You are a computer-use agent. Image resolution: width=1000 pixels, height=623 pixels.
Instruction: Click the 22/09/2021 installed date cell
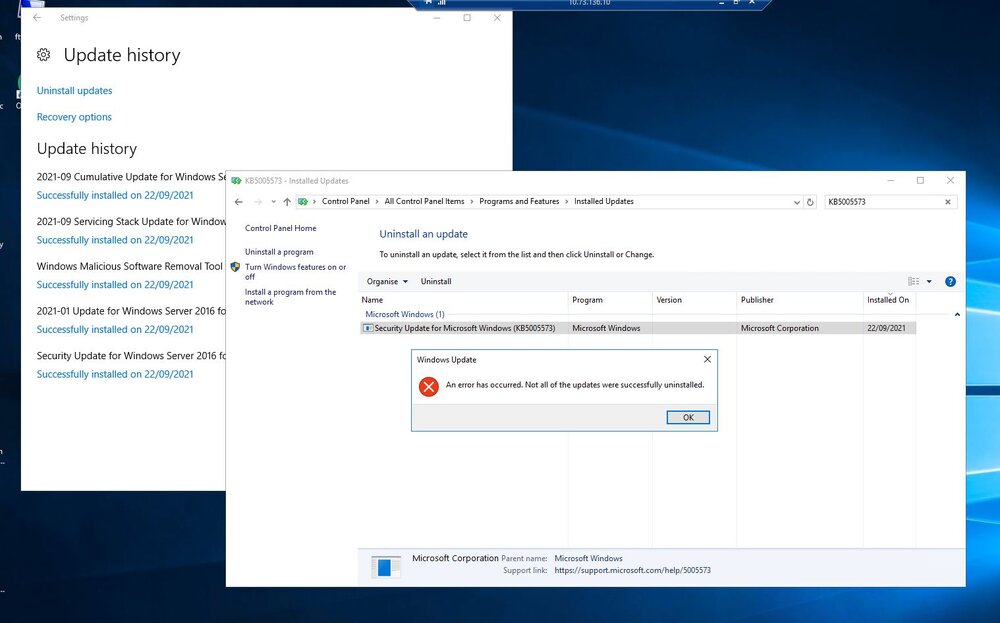886,328
